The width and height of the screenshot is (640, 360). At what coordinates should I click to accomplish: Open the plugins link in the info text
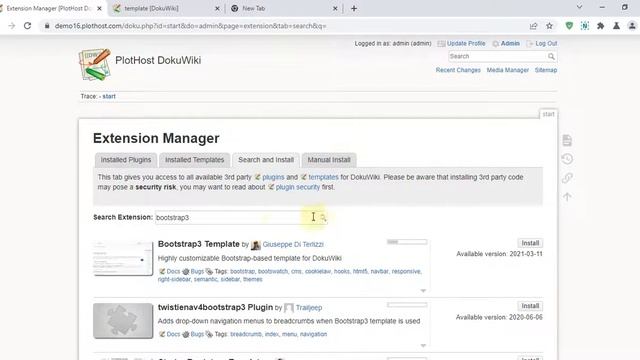[273, 177]
